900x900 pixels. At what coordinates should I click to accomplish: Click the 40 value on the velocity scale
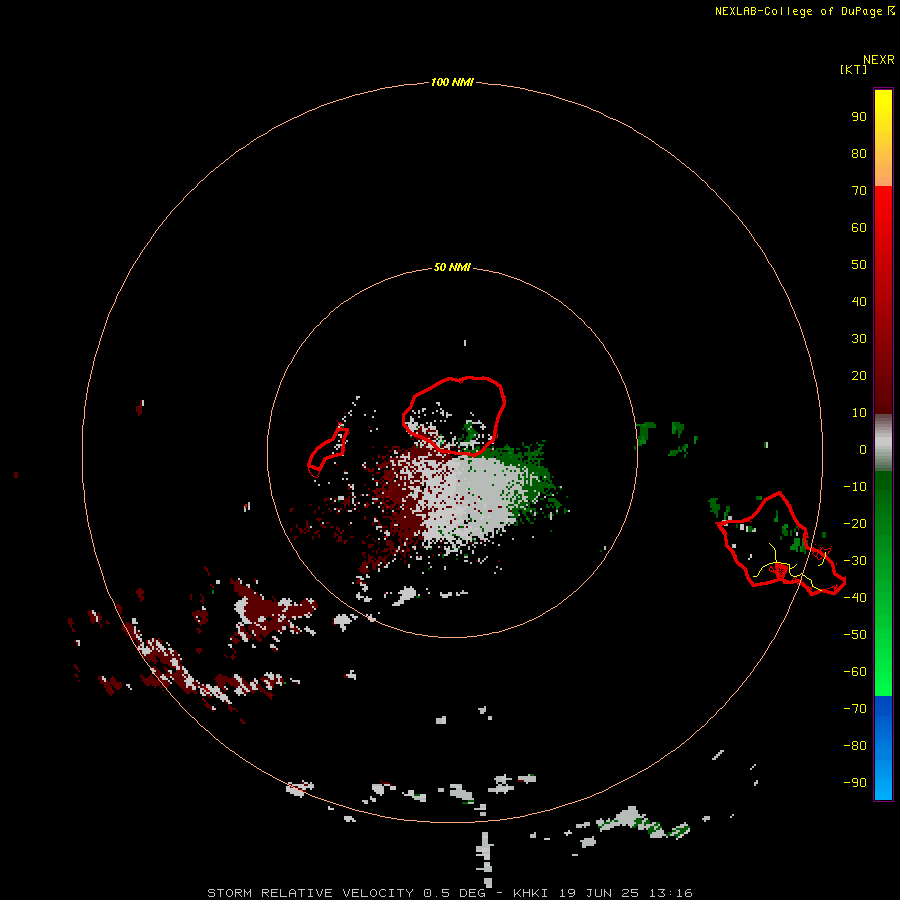(859, 301)
